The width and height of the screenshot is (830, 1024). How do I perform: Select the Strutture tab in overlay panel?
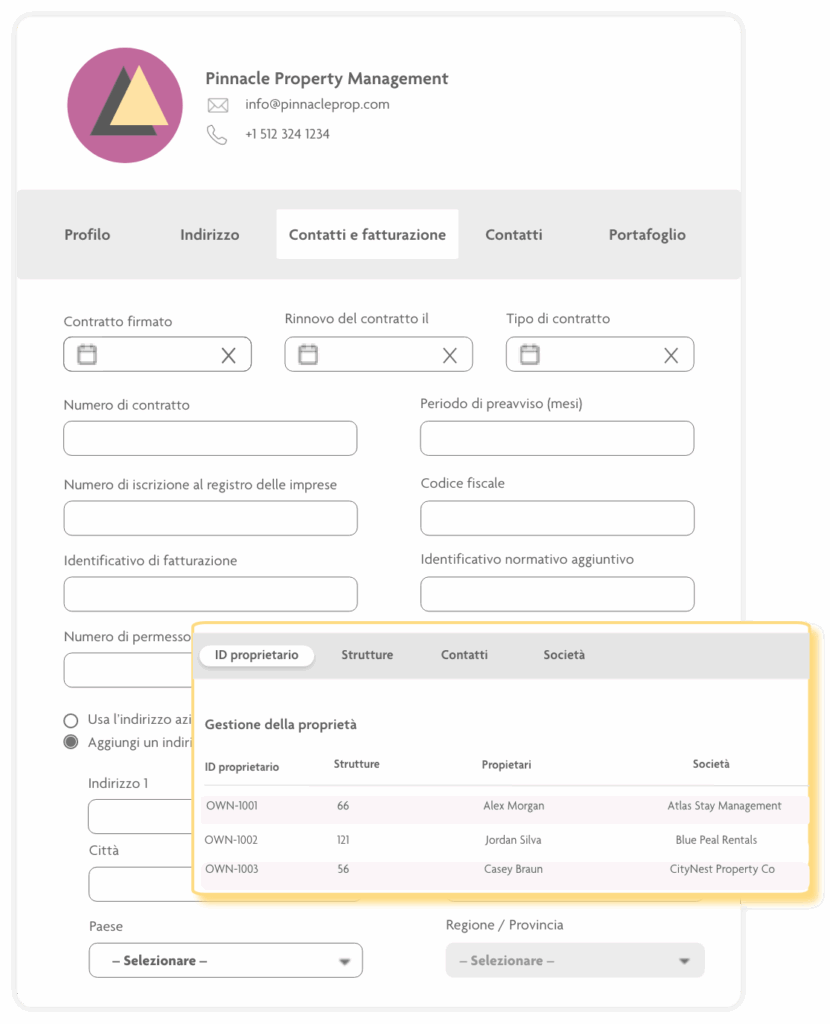(367, 655)
